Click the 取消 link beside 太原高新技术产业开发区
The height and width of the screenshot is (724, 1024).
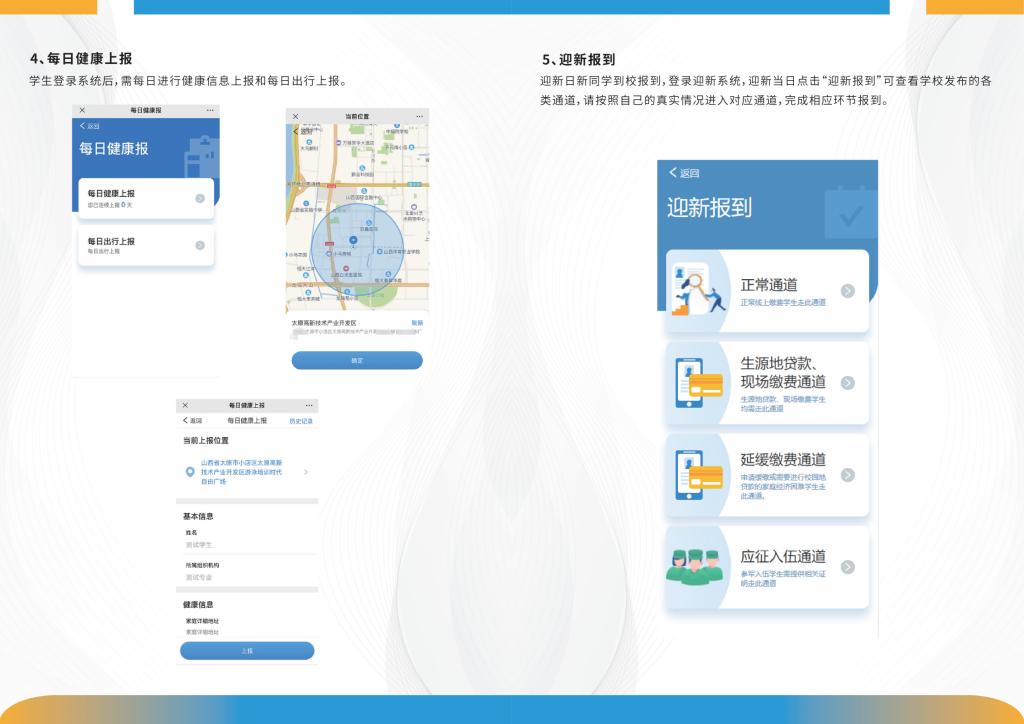[x=416, y=323]
